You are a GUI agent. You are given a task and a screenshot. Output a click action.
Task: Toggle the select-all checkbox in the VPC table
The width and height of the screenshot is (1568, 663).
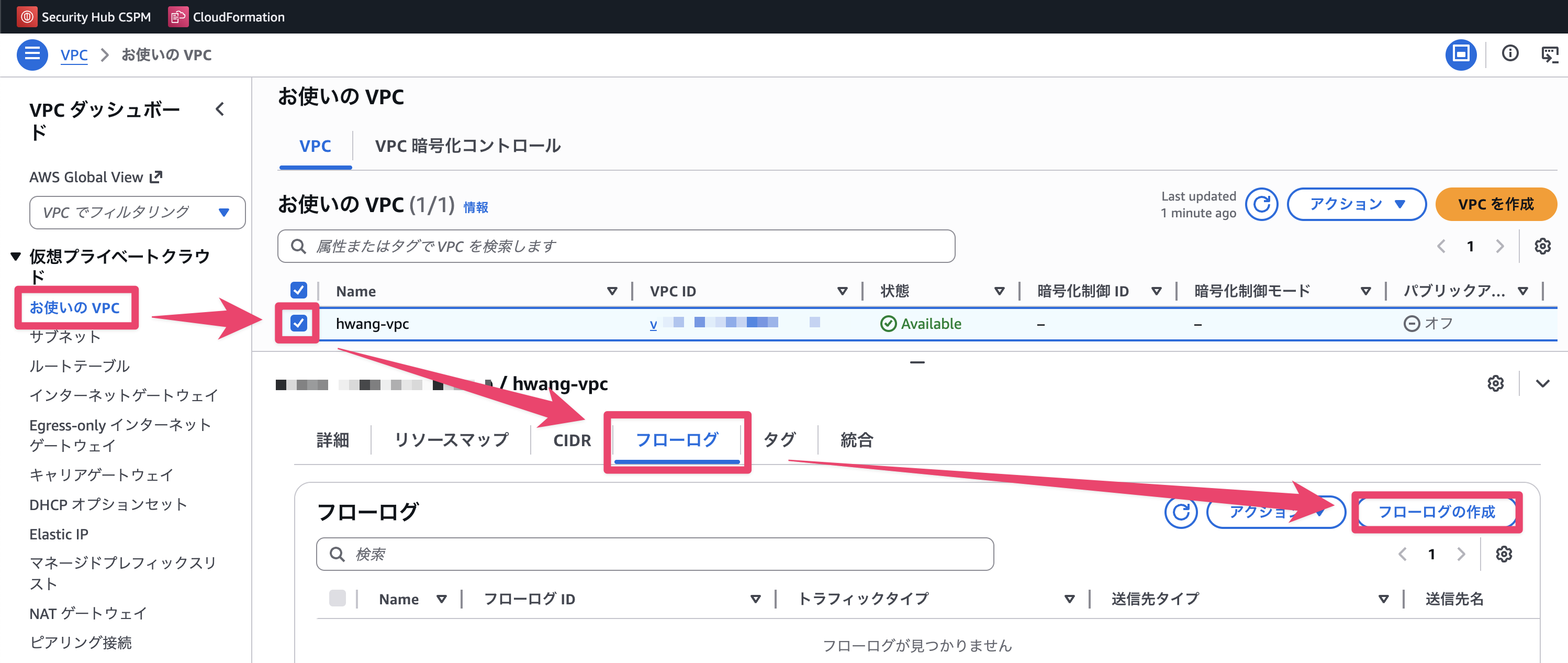[299, 291]
